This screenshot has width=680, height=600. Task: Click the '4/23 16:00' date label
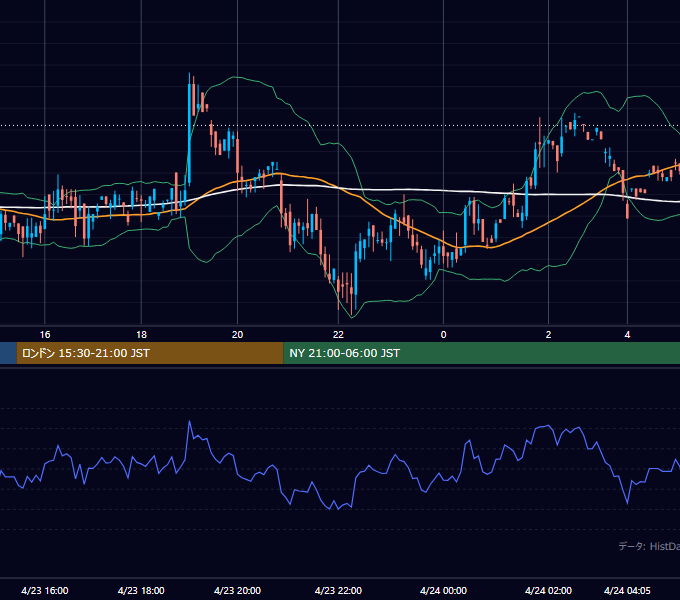(x=45, y=590)
